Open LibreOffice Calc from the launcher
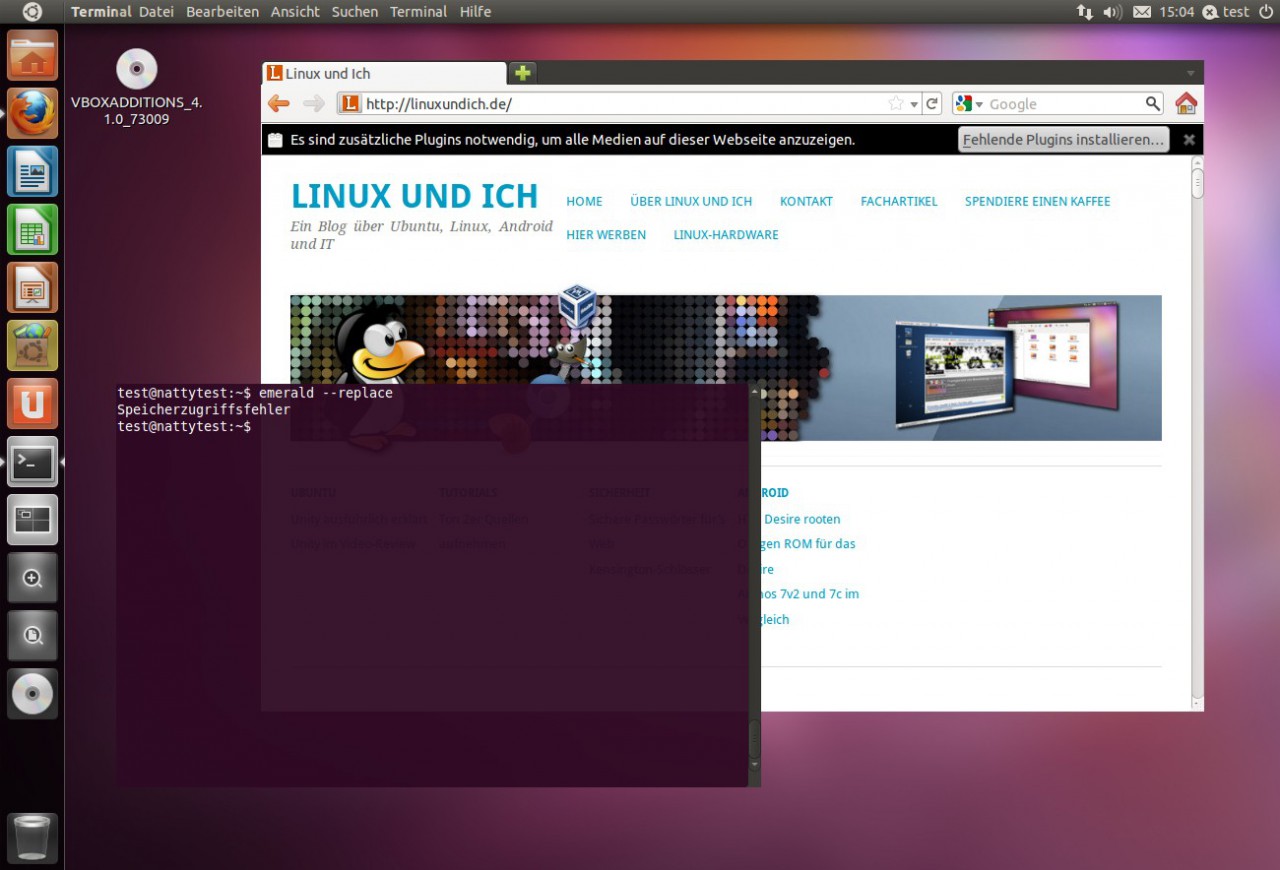 click(x=33, y=229)
